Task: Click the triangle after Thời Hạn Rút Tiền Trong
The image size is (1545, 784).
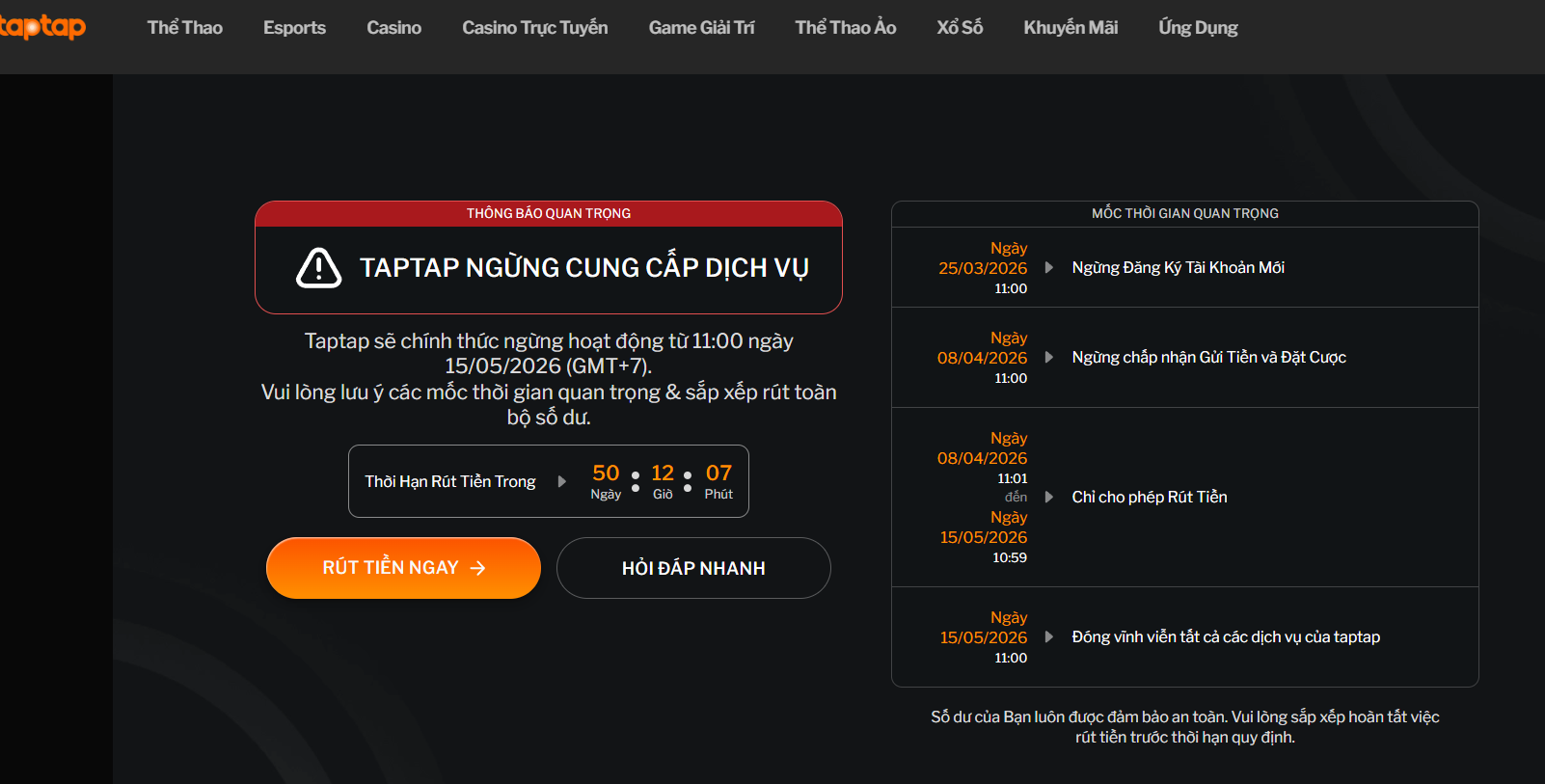Action: click(x=562, y=481)
